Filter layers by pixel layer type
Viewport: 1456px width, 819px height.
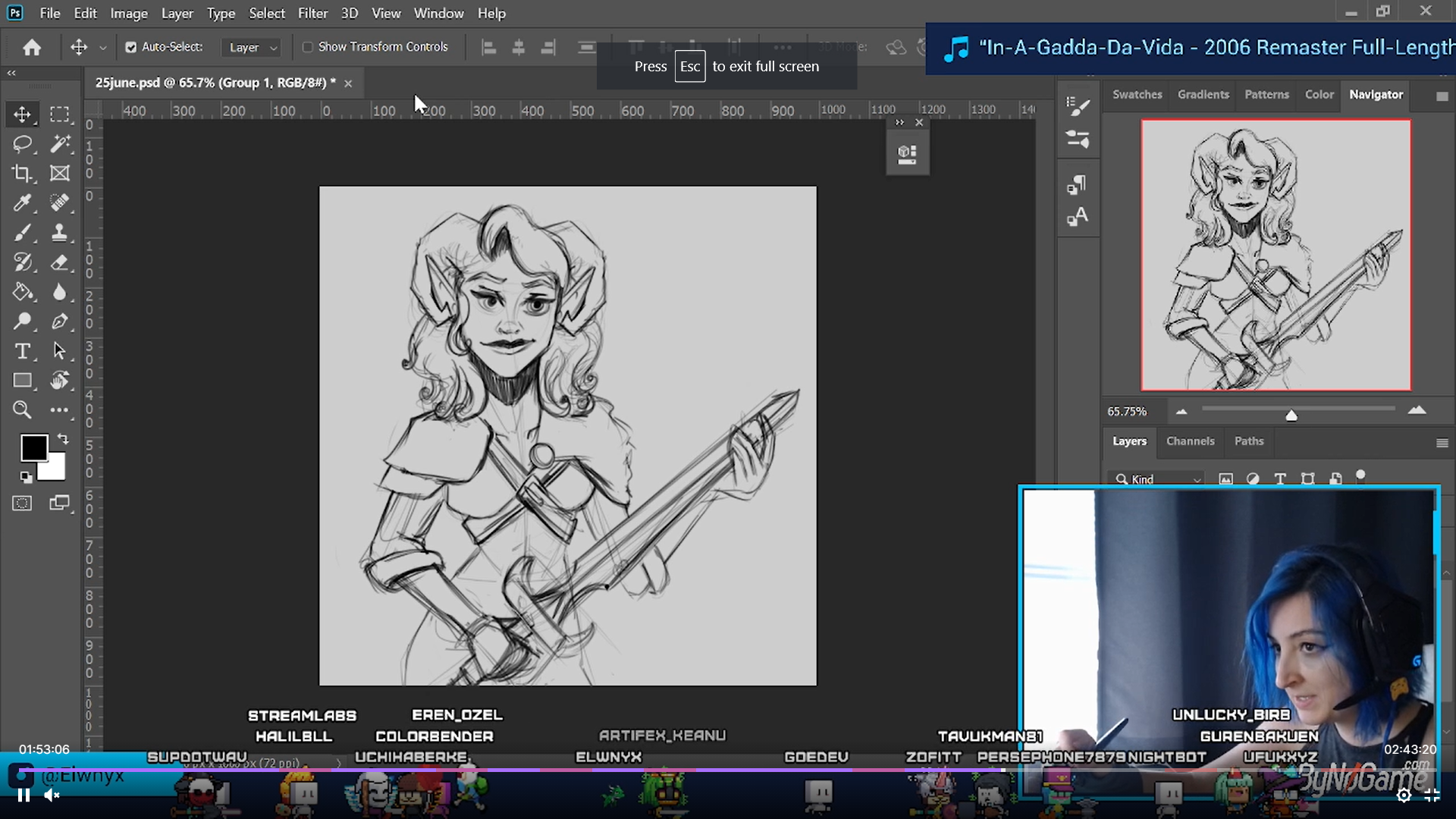point(1225,479)
